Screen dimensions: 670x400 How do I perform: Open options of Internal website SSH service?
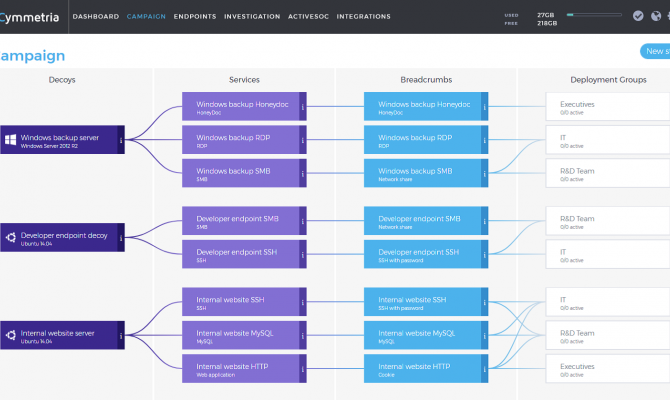tap(303, 302)
